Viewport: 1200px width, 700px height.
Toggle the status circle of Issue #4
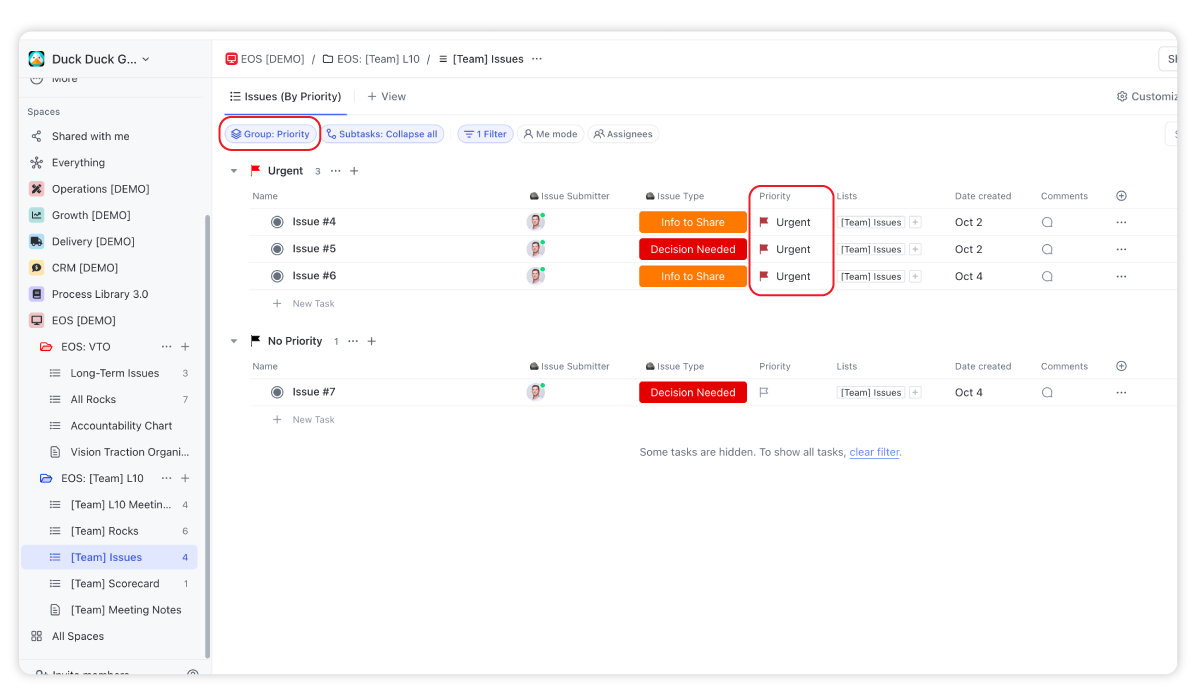pos(277,222)
